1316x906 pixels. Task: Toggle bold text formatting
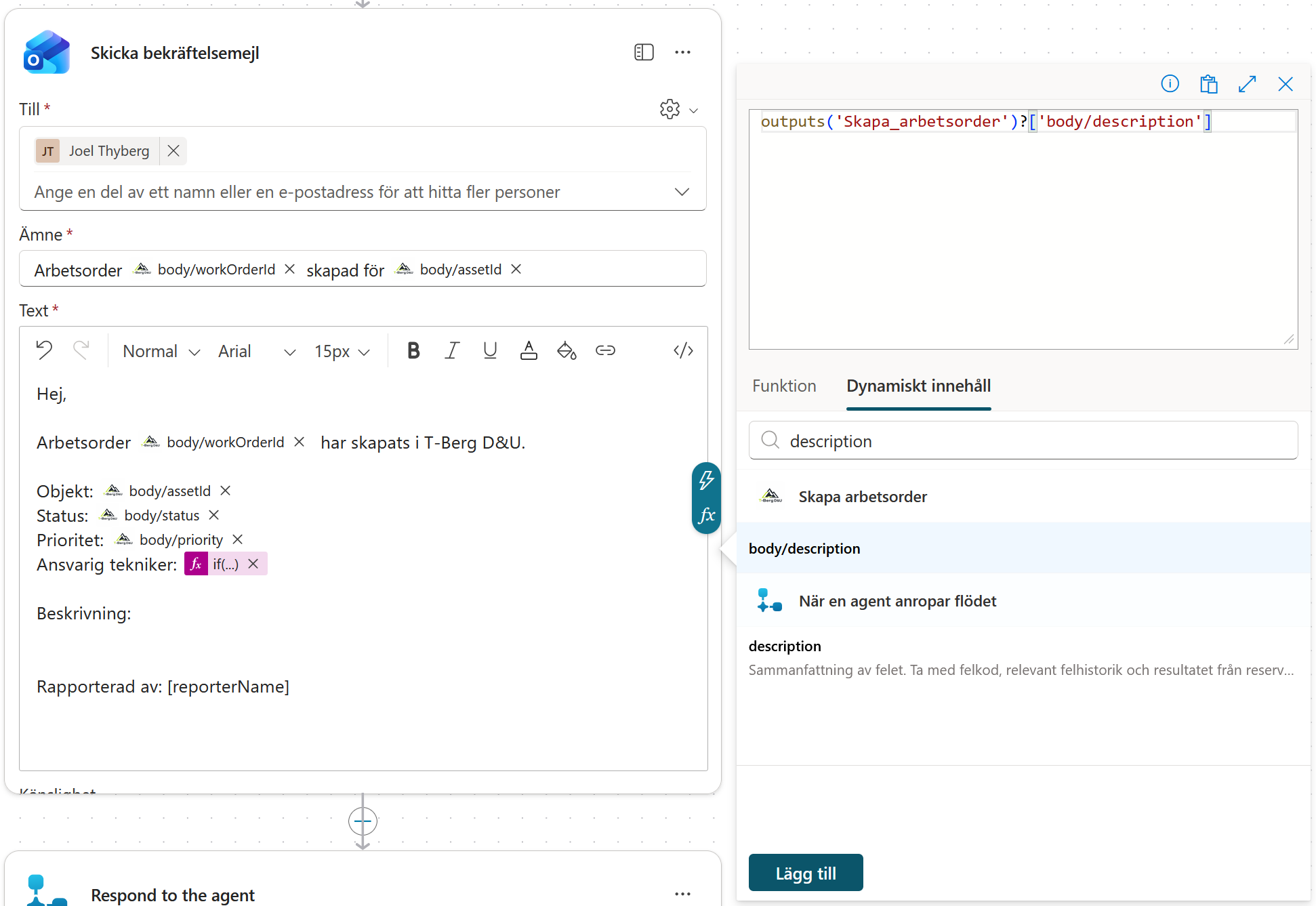413,350
